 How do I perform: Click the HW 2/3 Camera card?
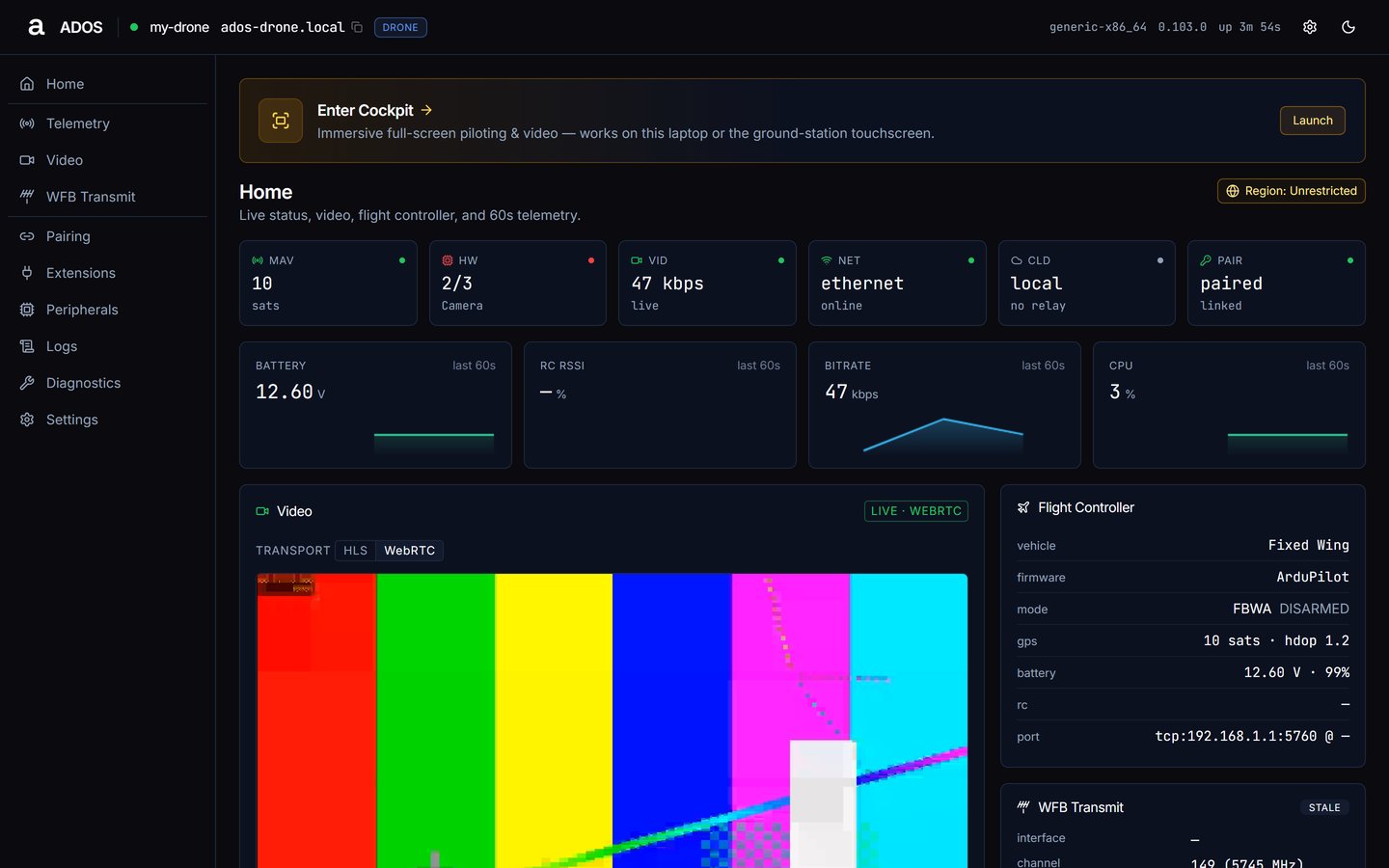pyautogui.click(x=518, y=283)
